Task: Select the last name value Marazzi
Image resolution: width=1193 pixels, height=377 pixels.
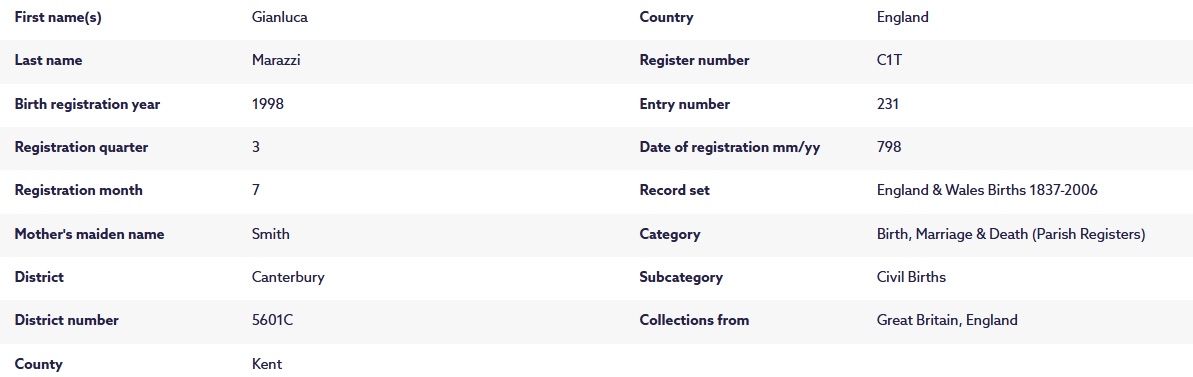Action: coord(275,61)
